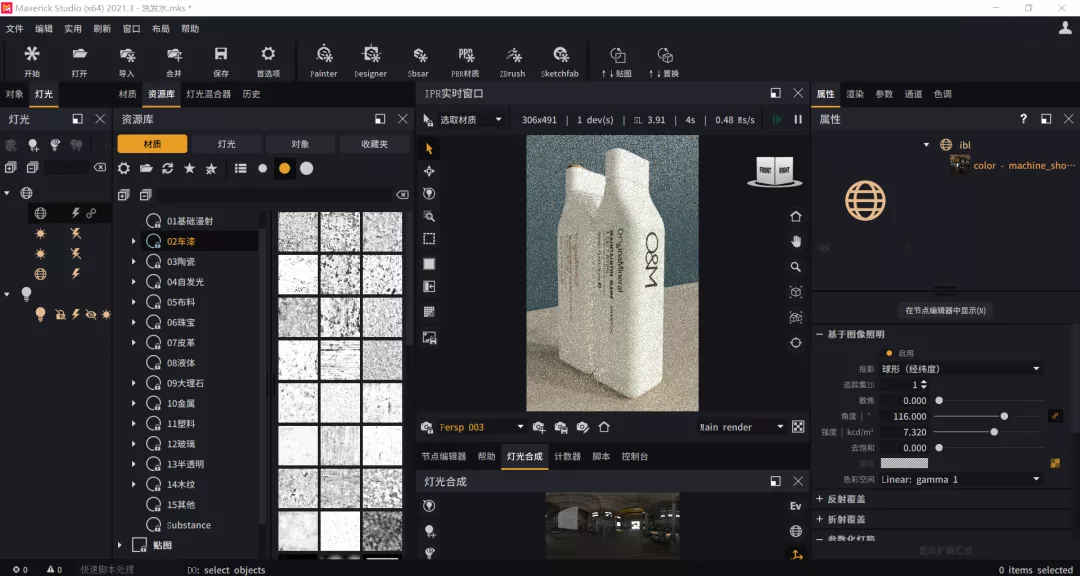Viewport: 1080px width, 576px height.
Task: Toggle the lock icon on lamp row
Action: pyautogui.click(x=61, y=314)
